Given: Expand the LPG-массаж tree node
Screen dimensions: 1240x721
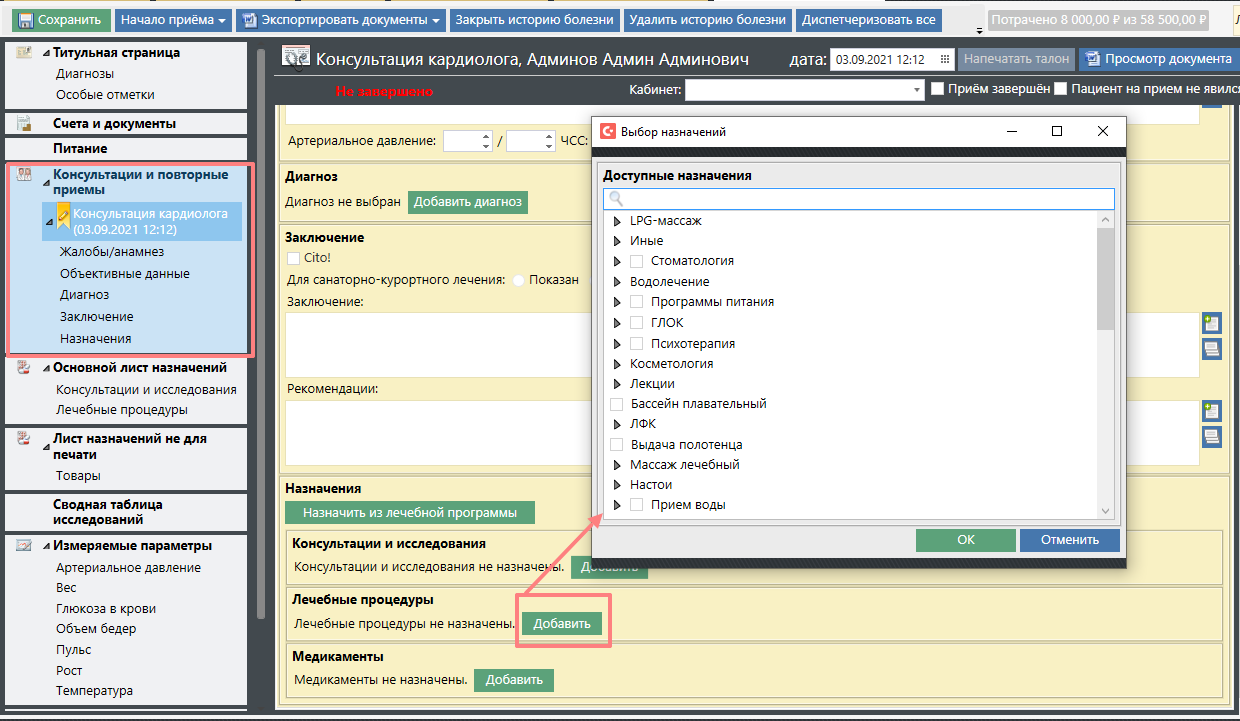Looking at the screenshot, I should (x=617, y=220).
